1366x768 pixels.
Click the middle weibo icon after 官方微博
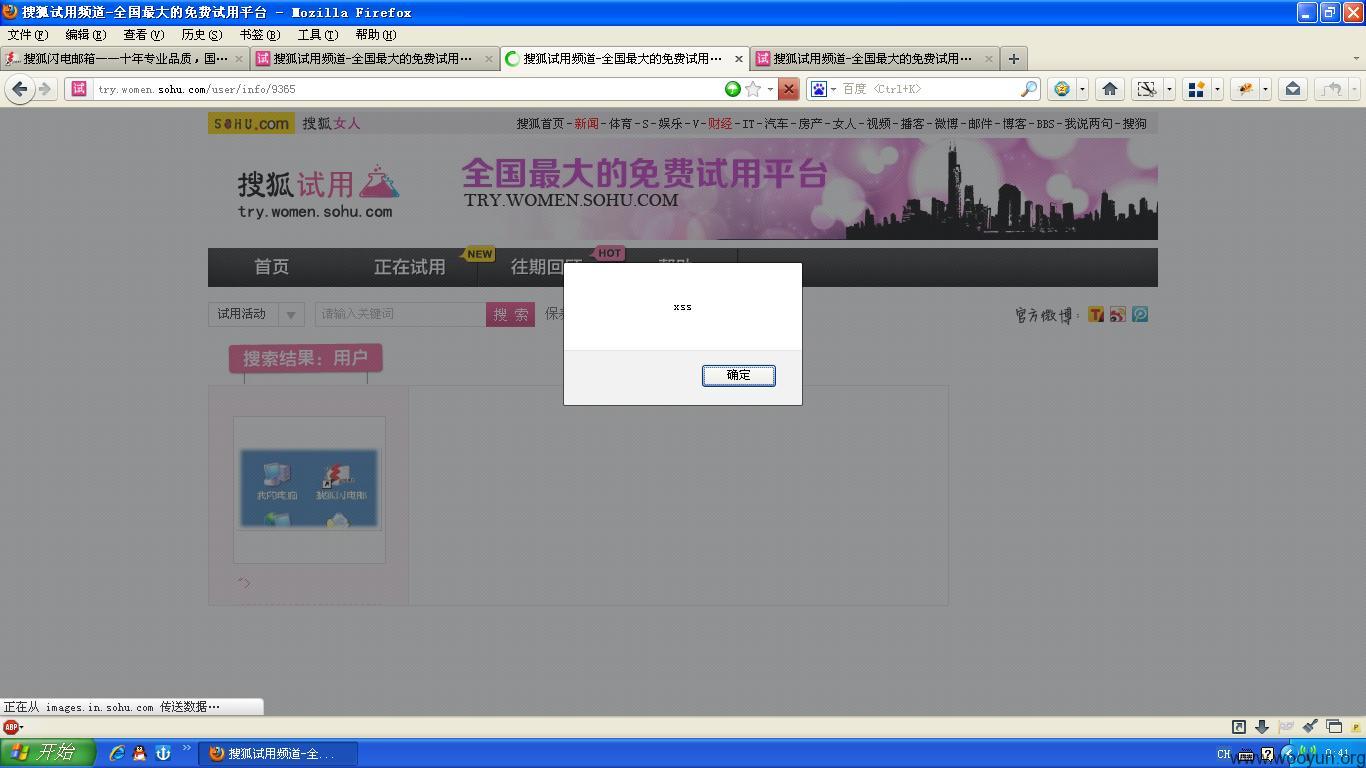pyautogui.click(x=1118, y=314)
